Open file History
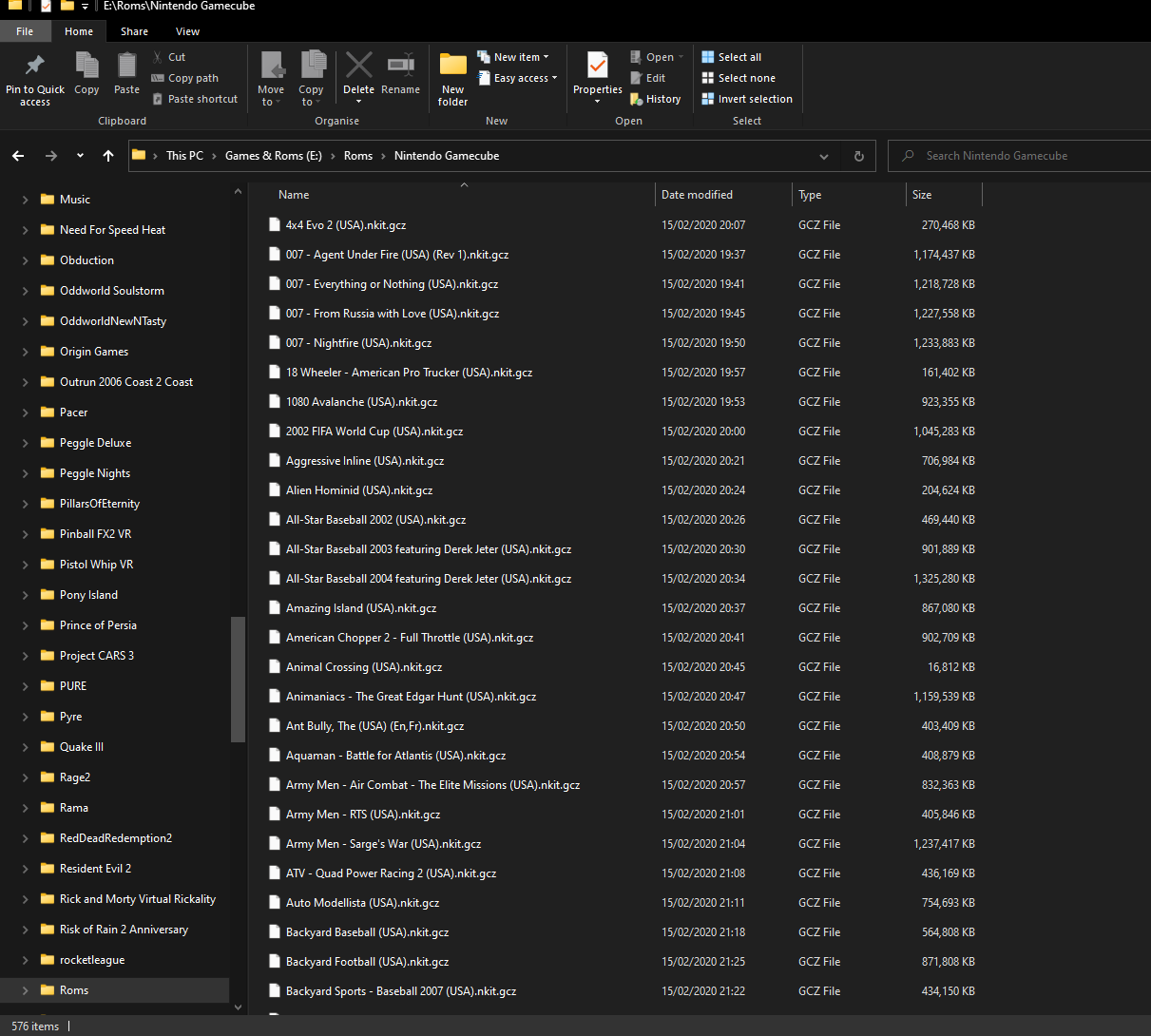Image resolution: width=1151 pixels, height=1036 pixels. (655, 99)
